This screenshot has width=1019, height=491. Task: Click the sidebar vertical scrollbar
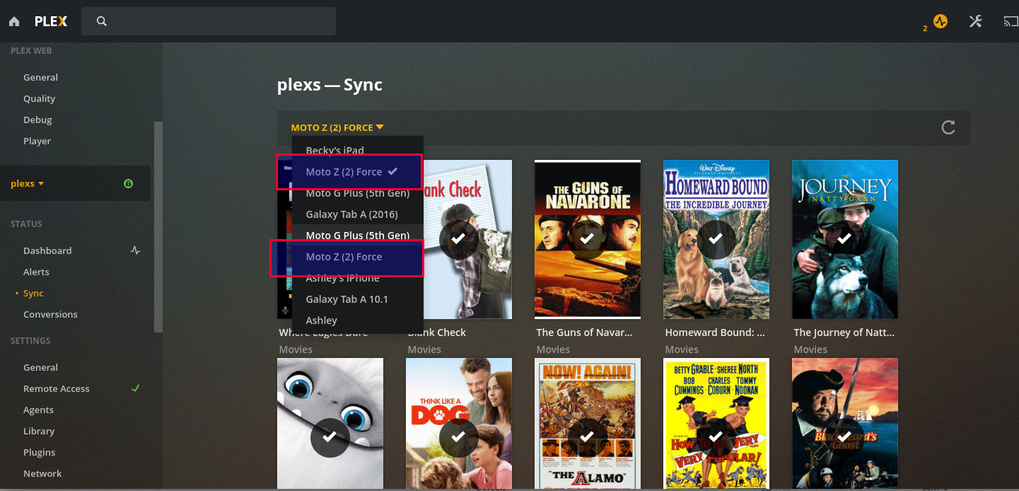click(158, 227)
